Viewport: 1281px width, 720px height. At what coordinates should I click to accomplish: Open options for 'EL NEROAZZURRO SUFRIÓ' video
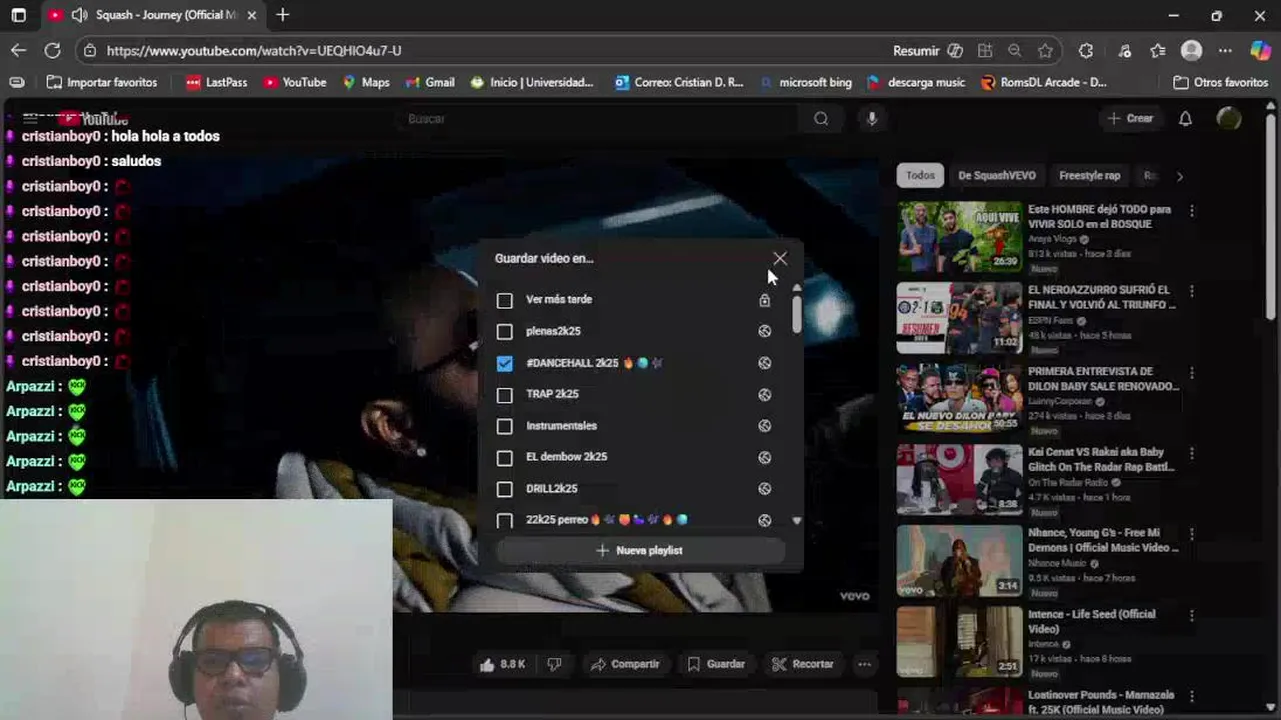(1192, 291)
